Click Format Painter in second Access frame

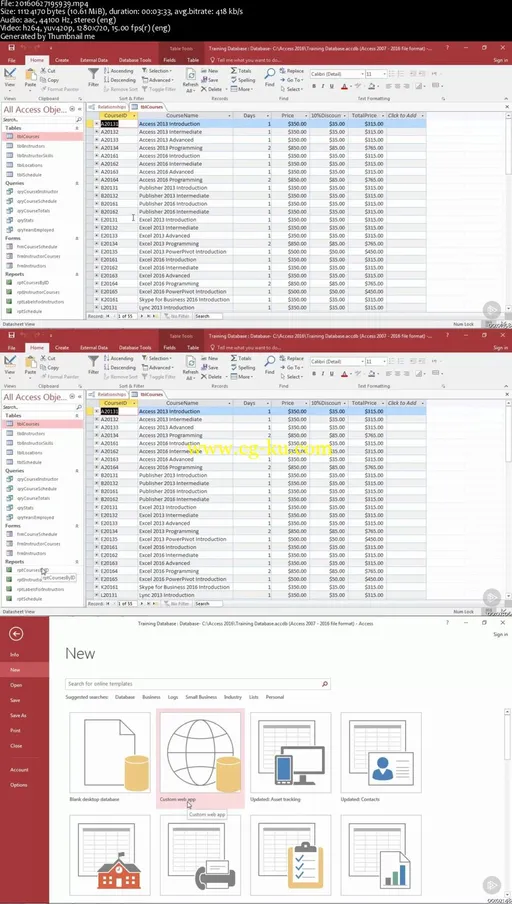60,376
